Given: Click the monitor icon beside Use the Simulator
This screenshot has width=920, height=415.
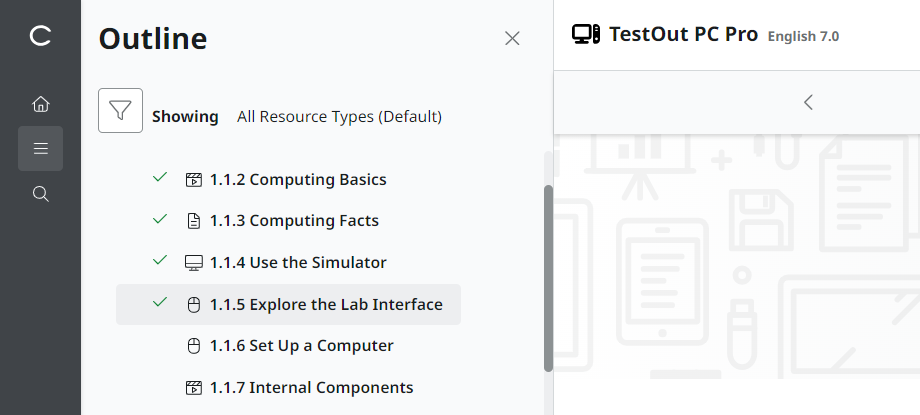Looking at the screenshot, I should (x=194, y=263).
